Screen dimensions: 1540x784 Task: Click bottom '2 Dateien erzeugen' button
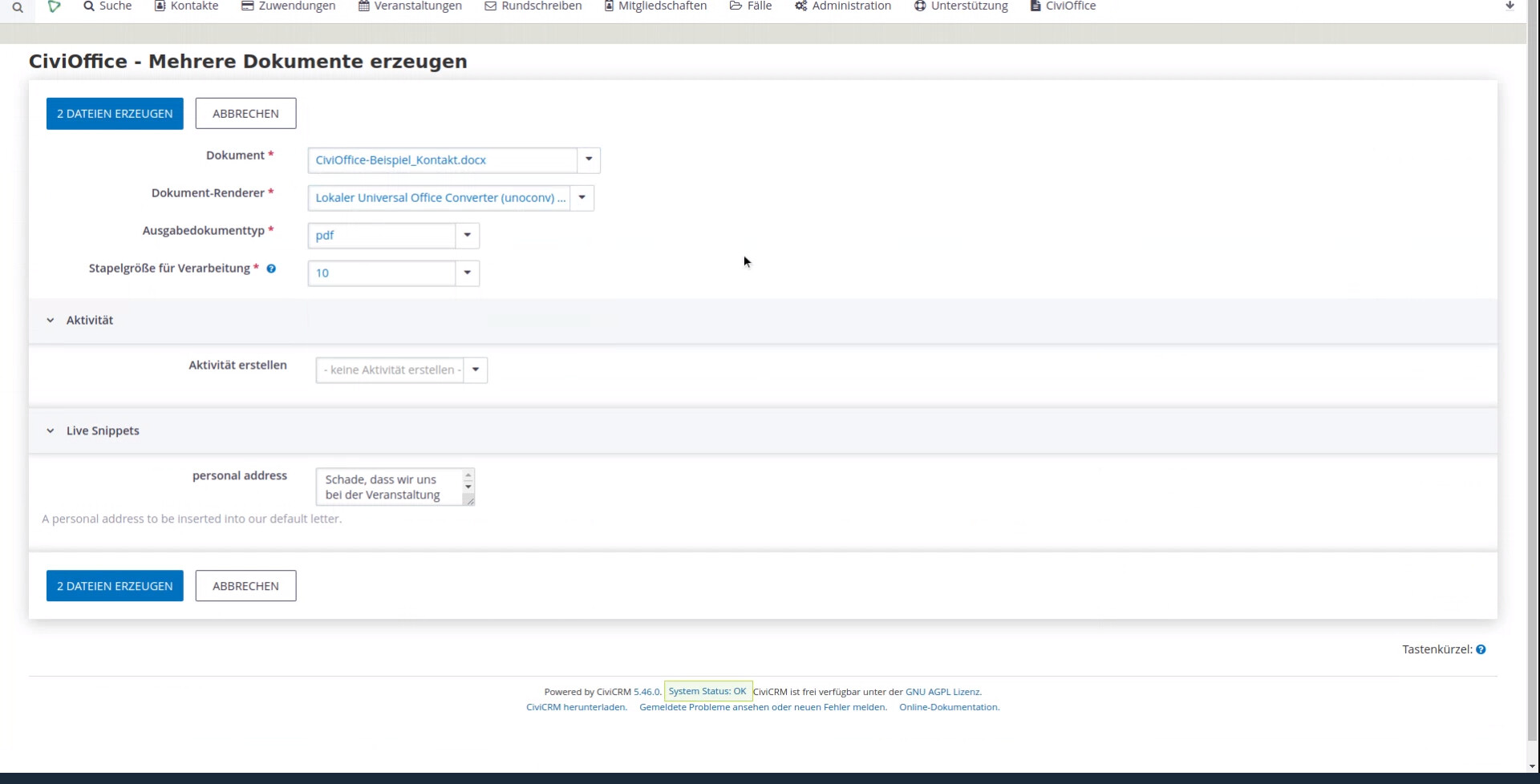pyautogui.click(x=115, y=586)
